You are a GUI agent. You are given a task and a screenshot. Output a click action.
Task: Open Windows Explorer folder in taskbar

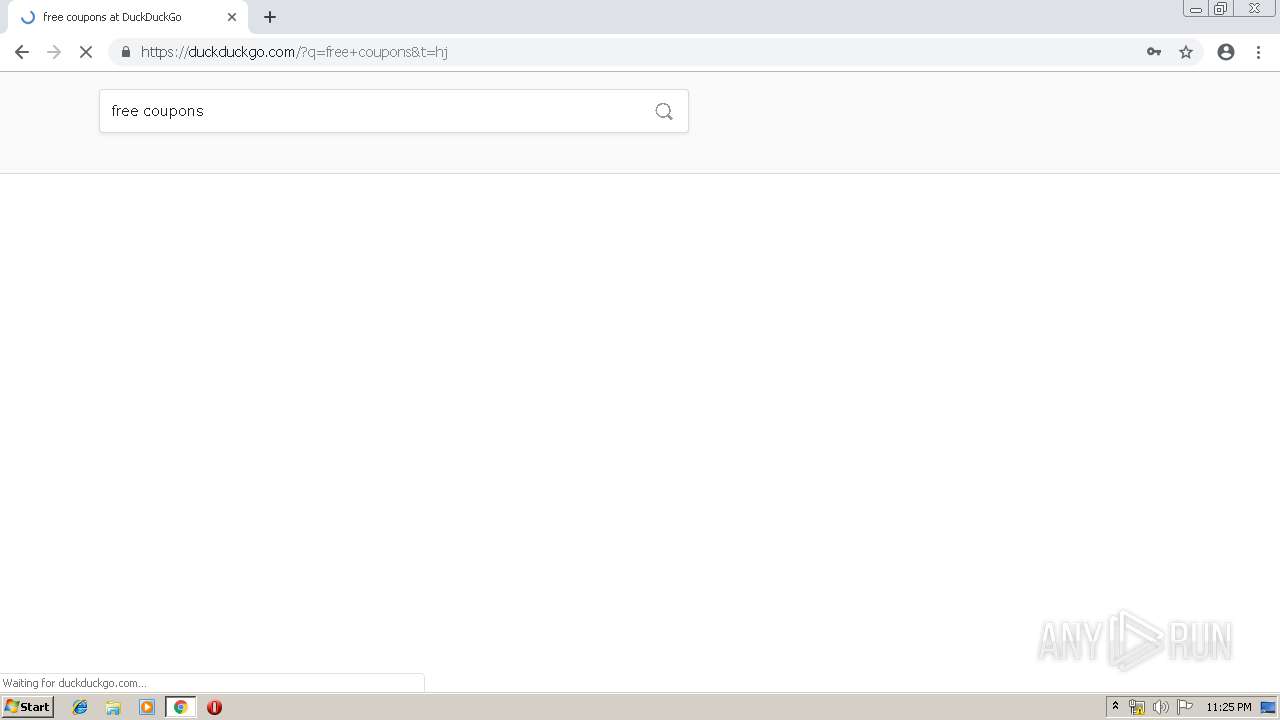tap(113, 707)
